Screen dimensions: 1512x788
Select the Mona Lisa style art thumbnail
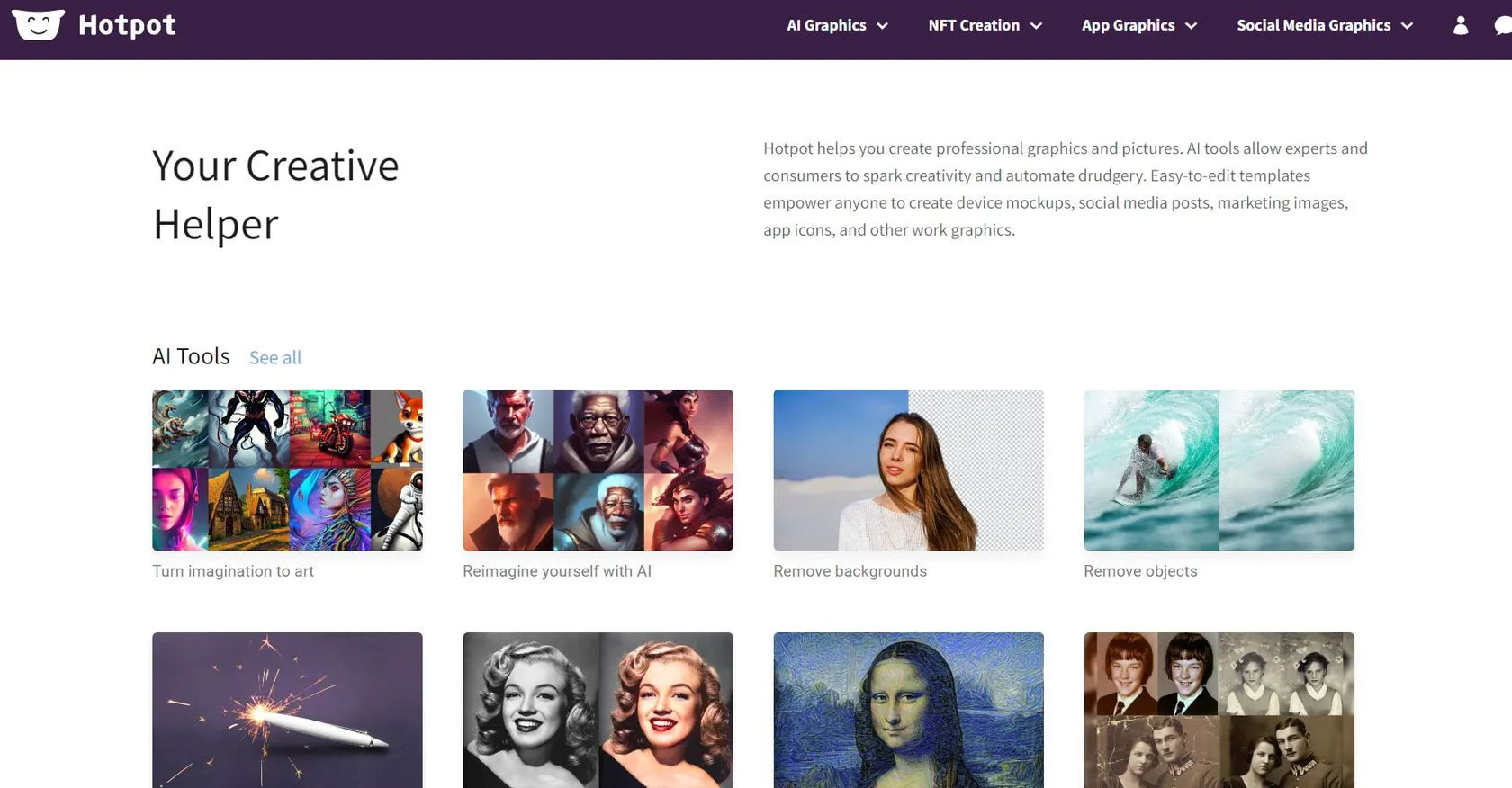908,710
